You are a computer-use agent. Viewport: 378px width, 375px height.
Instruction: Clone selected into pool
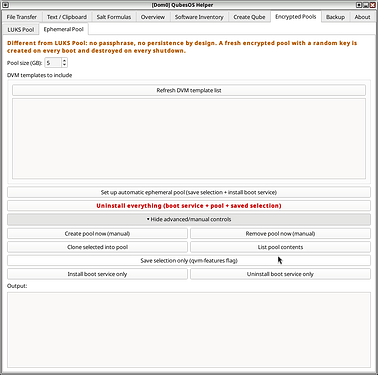(97, 247)
